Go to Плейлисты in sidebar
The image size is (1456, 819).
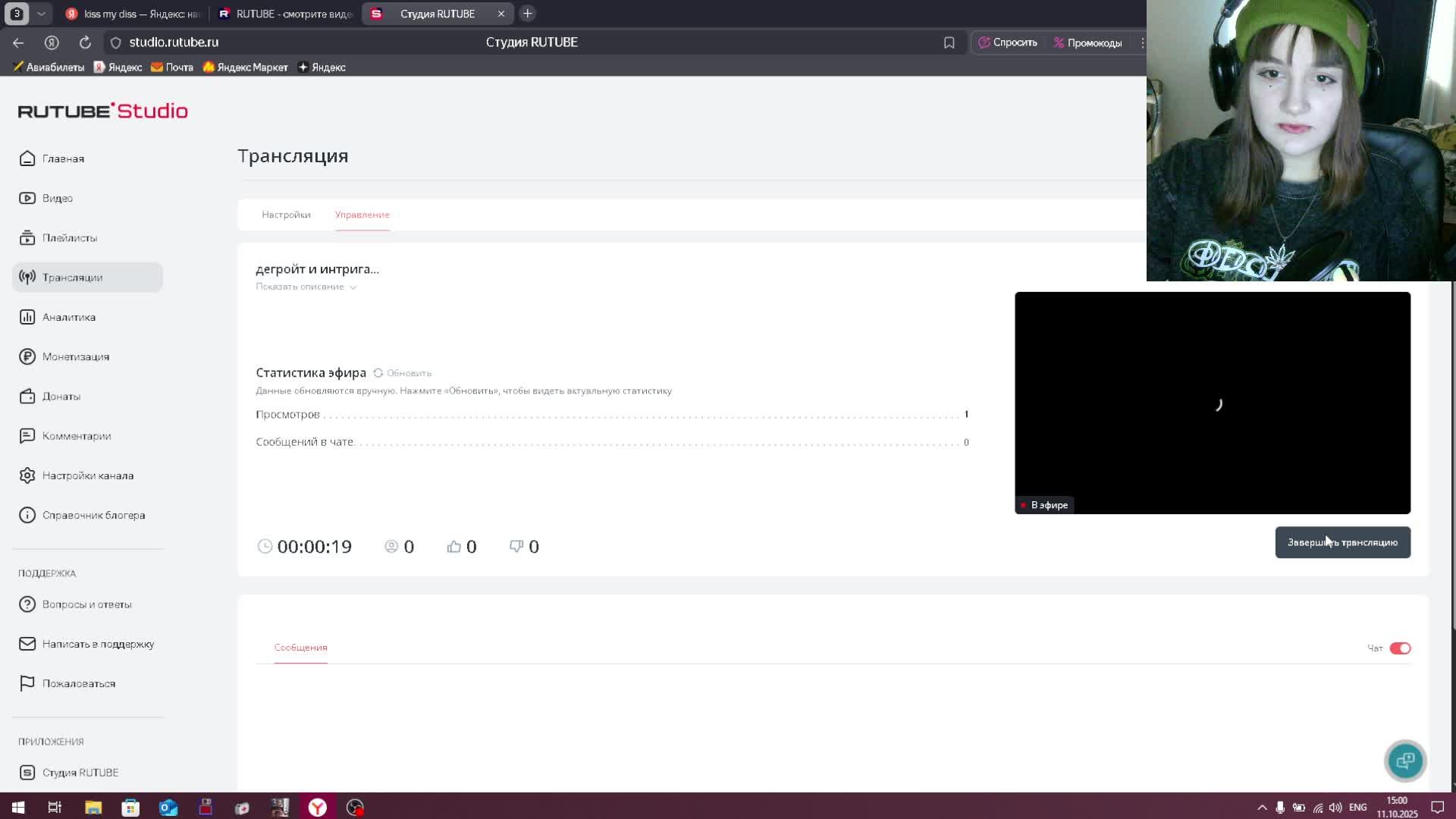[x=69, y=238]
